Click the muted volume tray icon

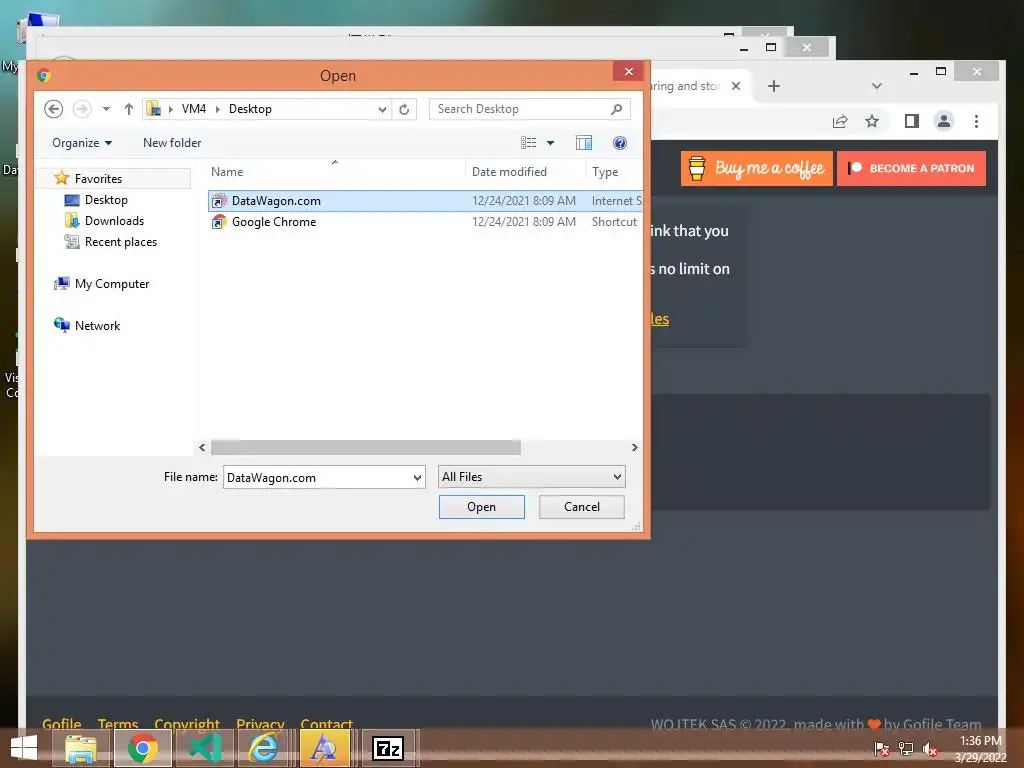929,749
